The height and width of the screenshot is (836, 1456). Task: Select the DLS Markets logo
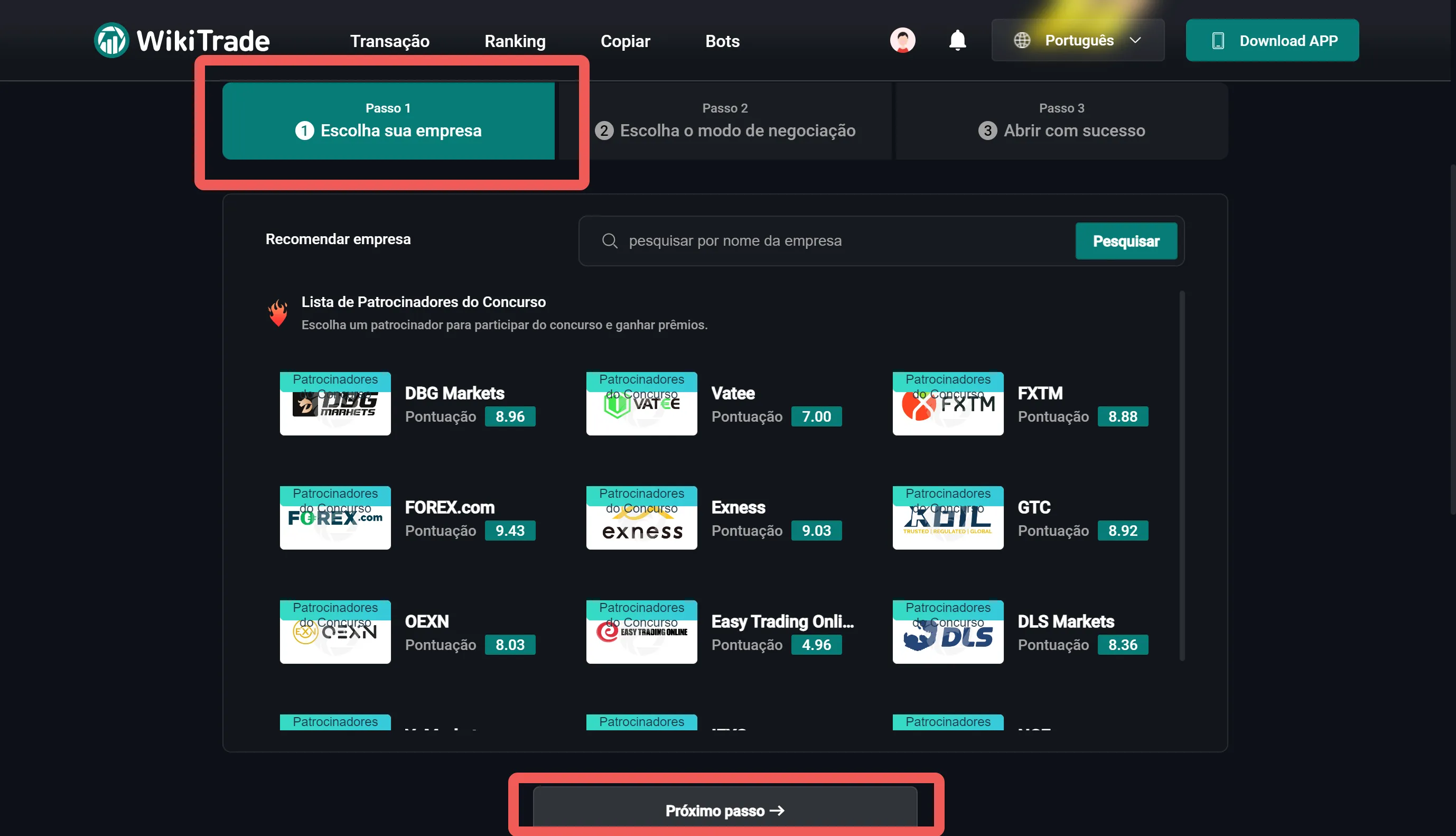click(x=948, y=632)
